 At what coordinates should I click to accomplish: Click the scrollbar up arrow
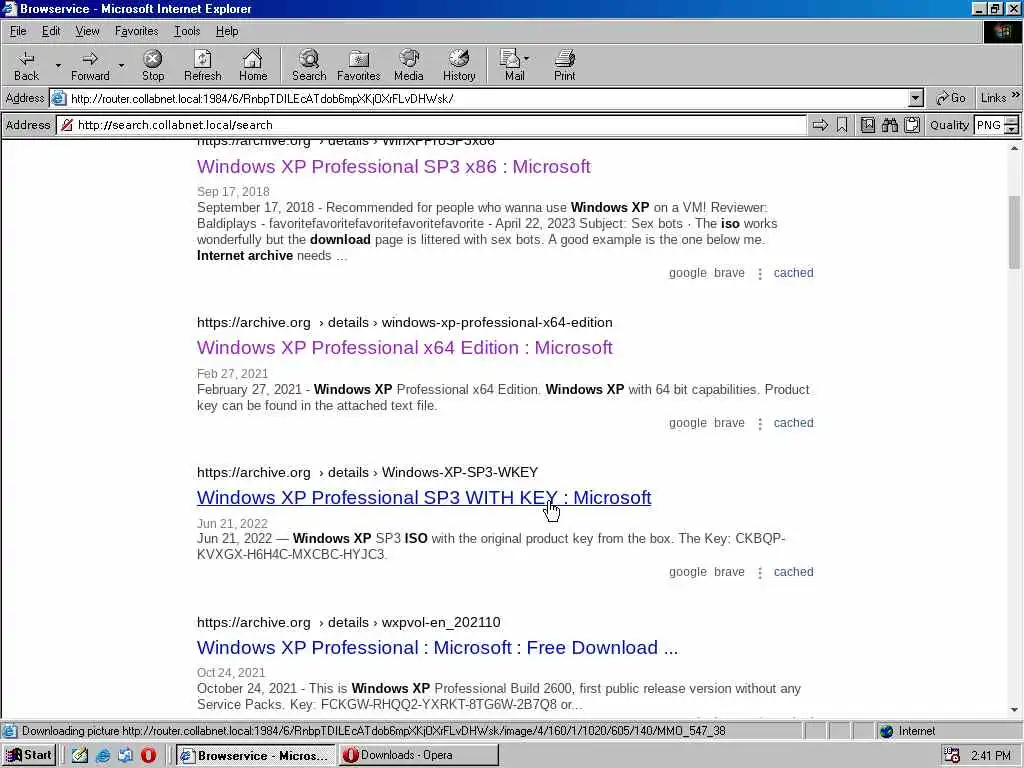click(1014, 149)
